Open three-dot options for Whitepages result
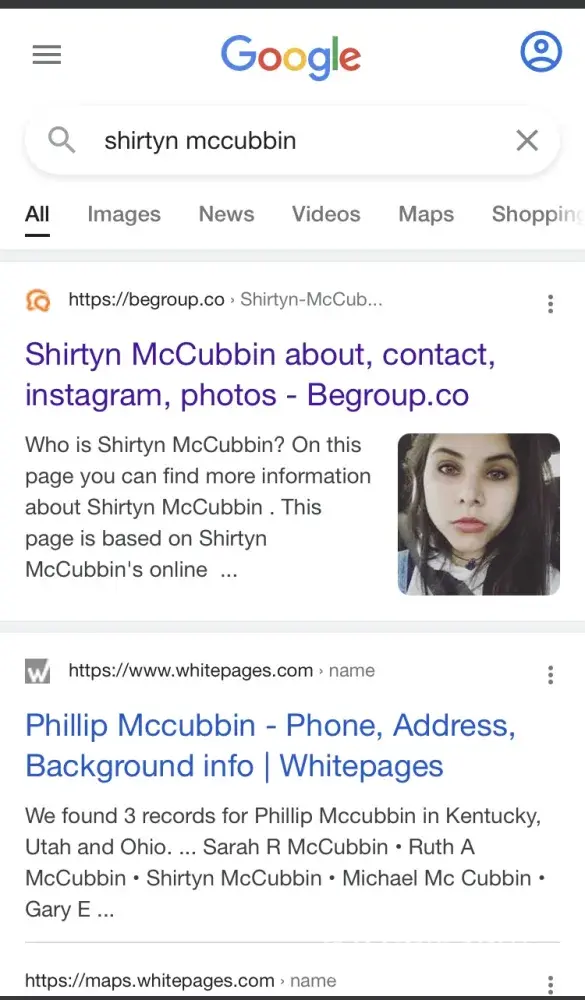Viewport: 585px width, 1000px height. tap(550, 675)
